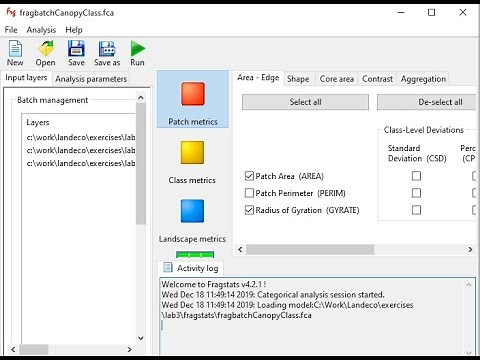Click the De-select all button
Image resolution: width=480 pixels, height=360 pixels.
pos(428,102)
